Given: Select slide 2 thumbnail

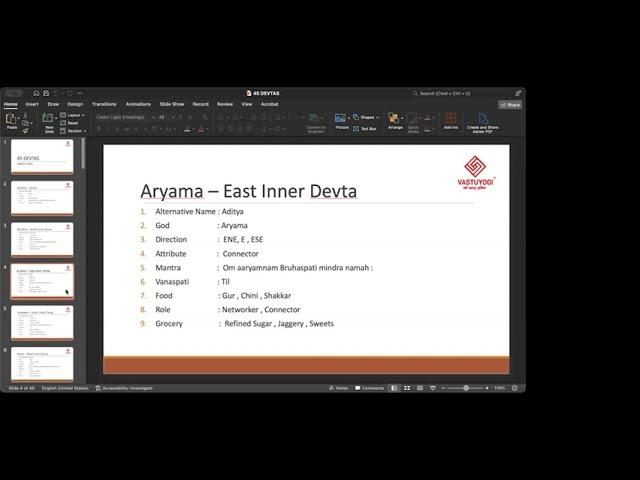Looking at the screenshot, I should click(x=42, y=198).
